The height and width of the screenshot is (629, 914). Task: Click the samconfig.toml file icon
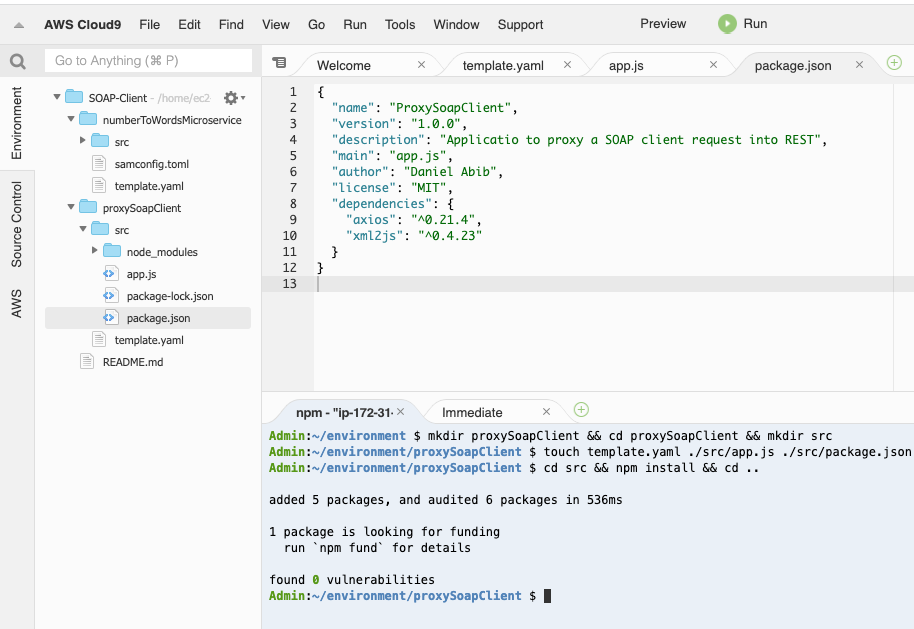(x=99, y=164)
